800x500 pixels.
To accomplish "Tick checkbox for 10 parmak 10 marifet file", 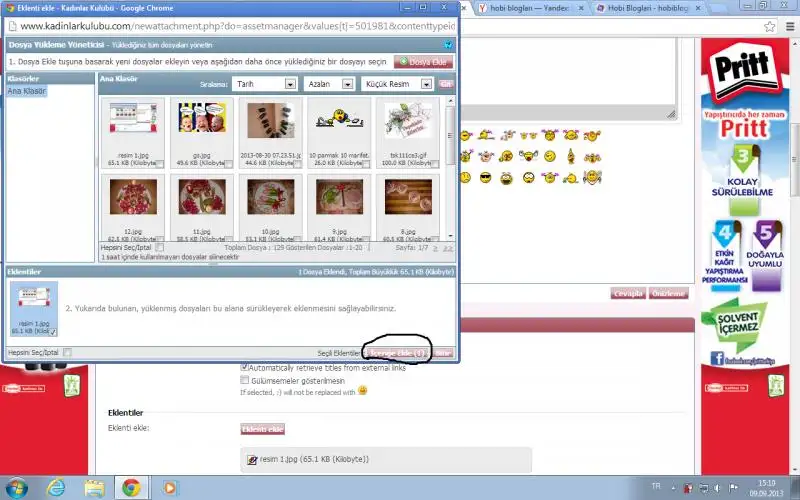I will click(365, 164).
